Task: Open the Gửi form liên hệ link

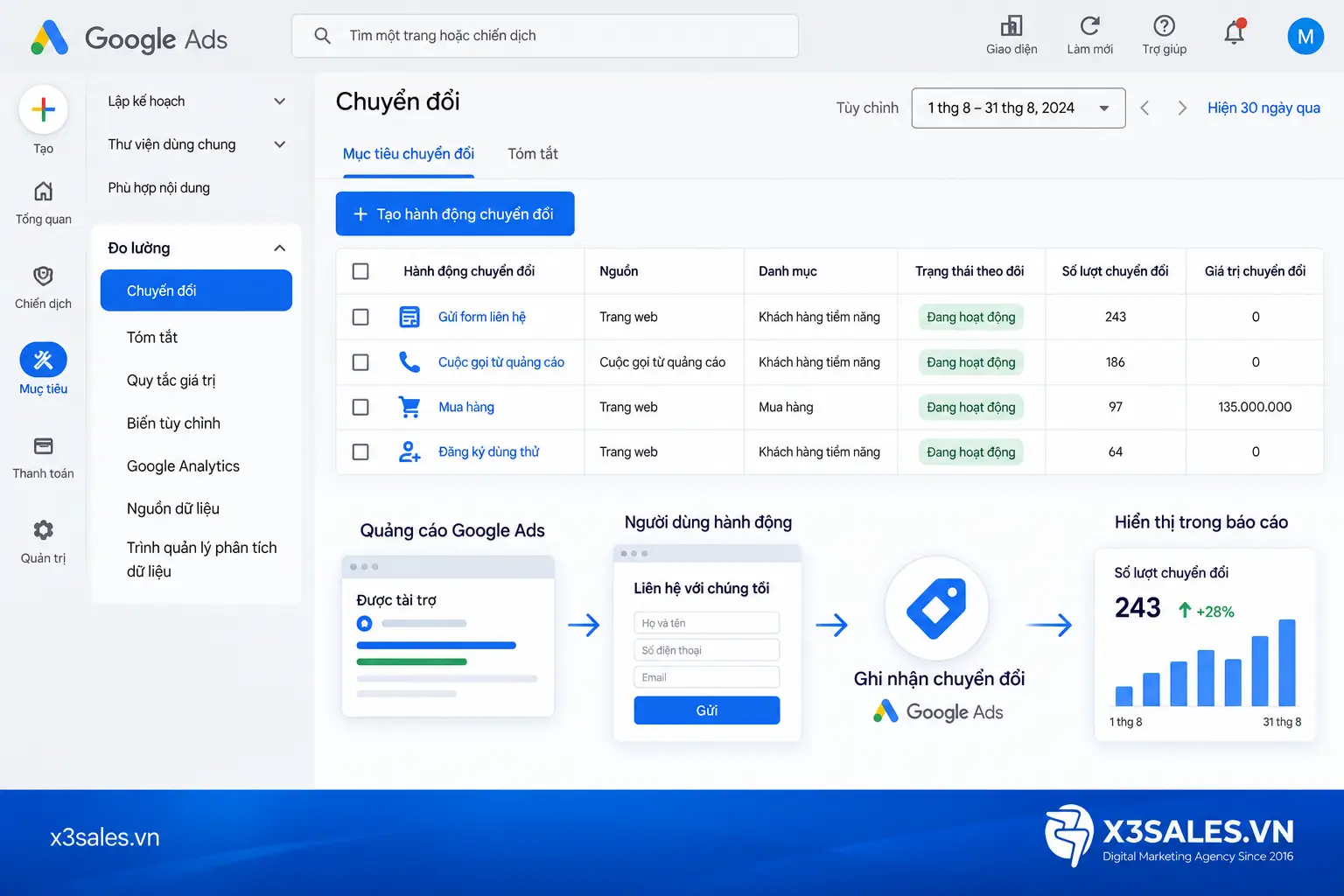Action: (482, 317)
